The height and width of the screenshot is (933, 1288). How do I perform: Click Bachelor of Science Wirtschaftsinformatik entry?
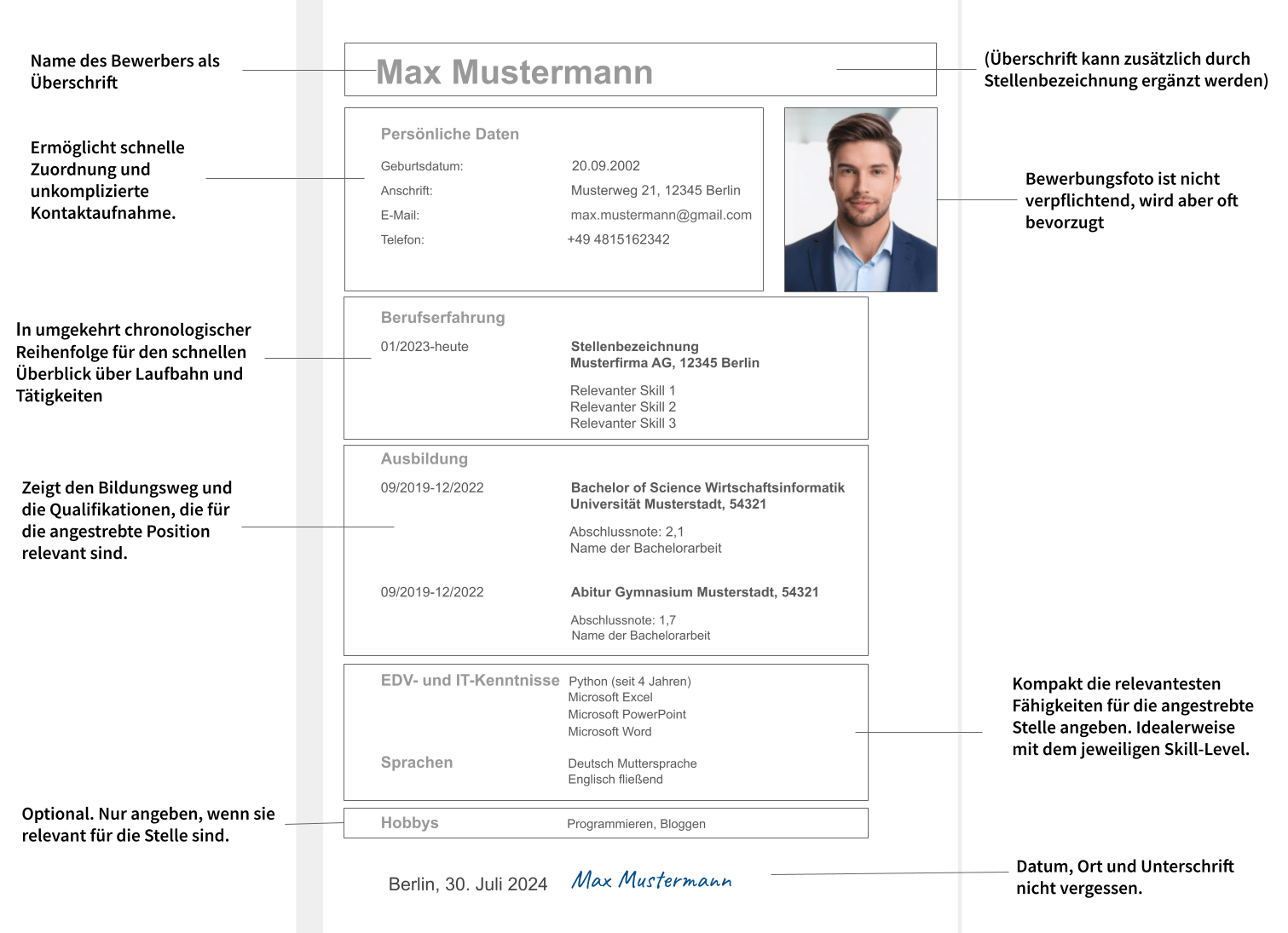707,488
